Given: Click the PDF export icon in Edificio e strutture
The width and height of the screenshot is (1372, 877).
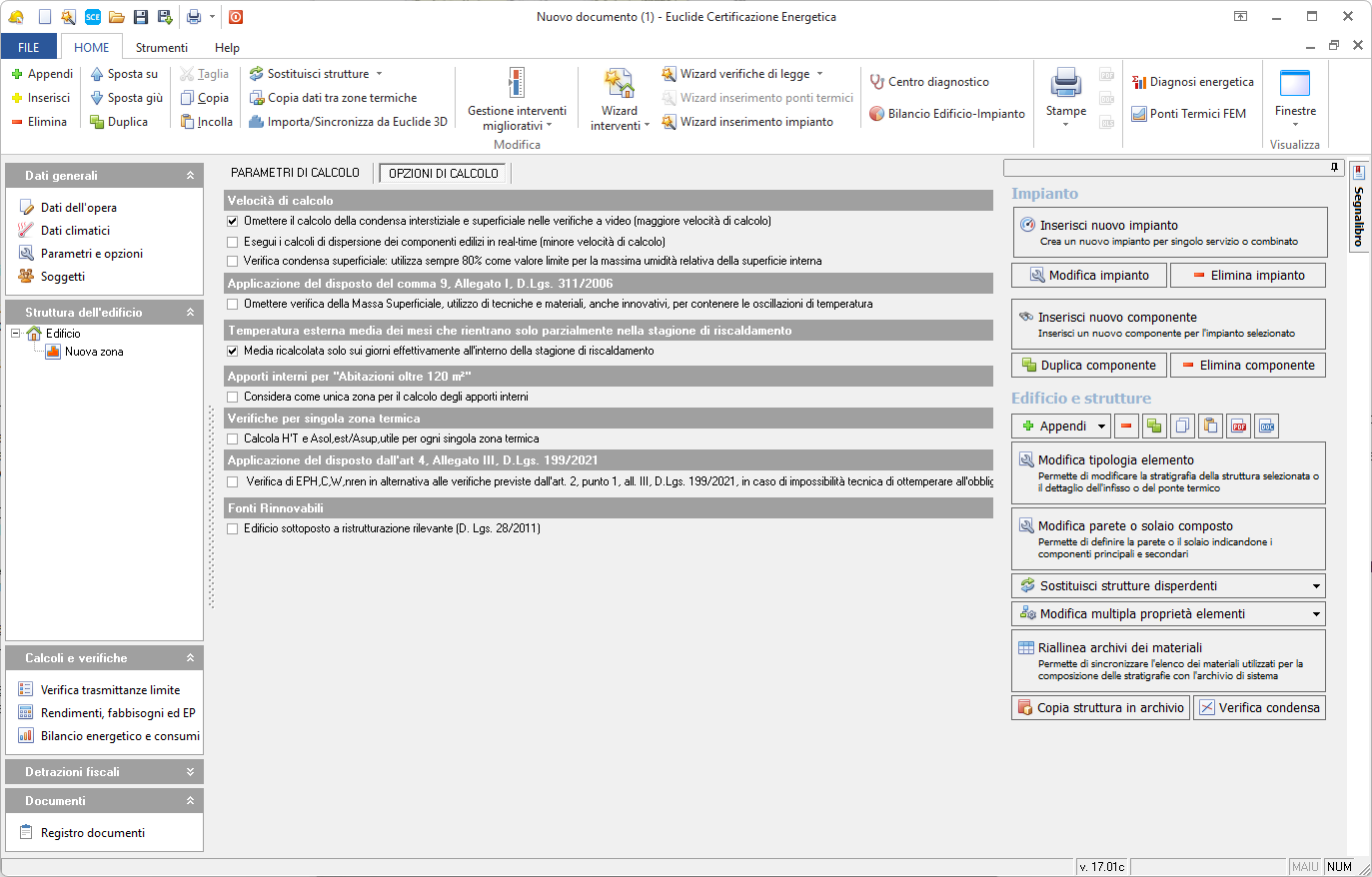Looking at the screenshot, I should [x=1239, y=427].
